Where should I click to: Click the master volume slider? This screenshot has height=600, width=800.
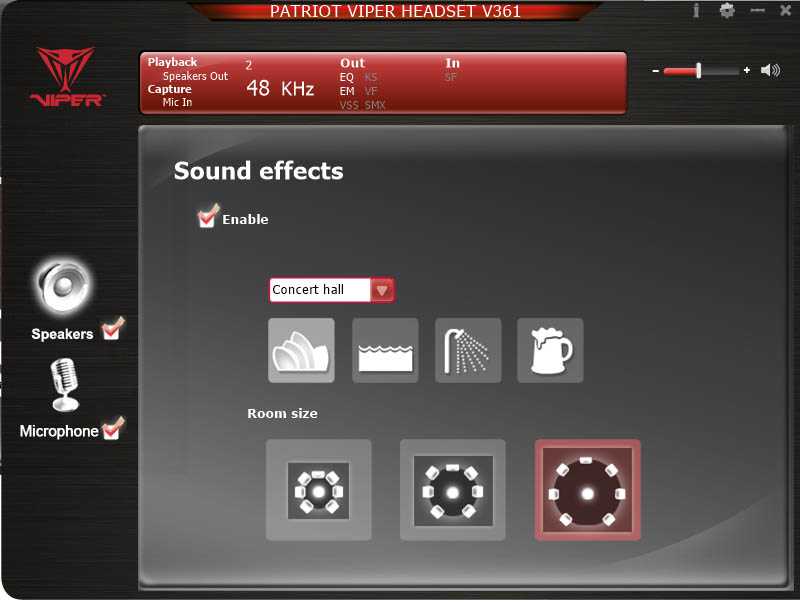pos(701,70)
